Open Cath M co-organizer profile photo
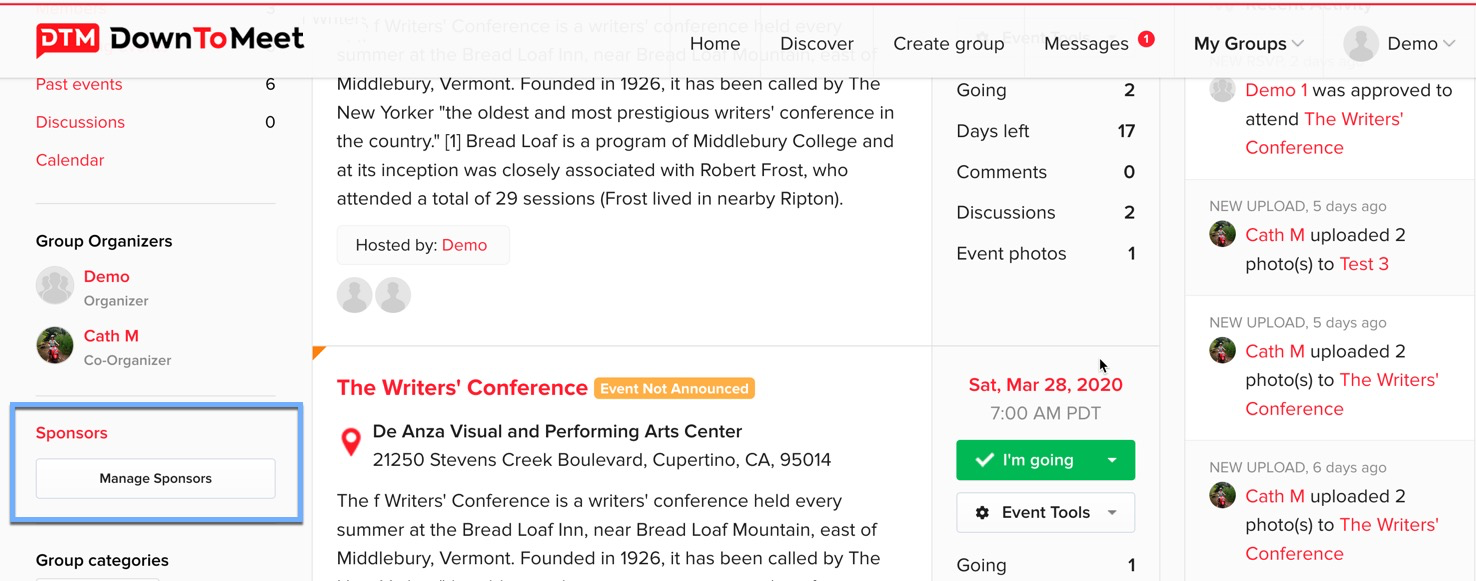The image size is (1476, 581). pos(55,346)
